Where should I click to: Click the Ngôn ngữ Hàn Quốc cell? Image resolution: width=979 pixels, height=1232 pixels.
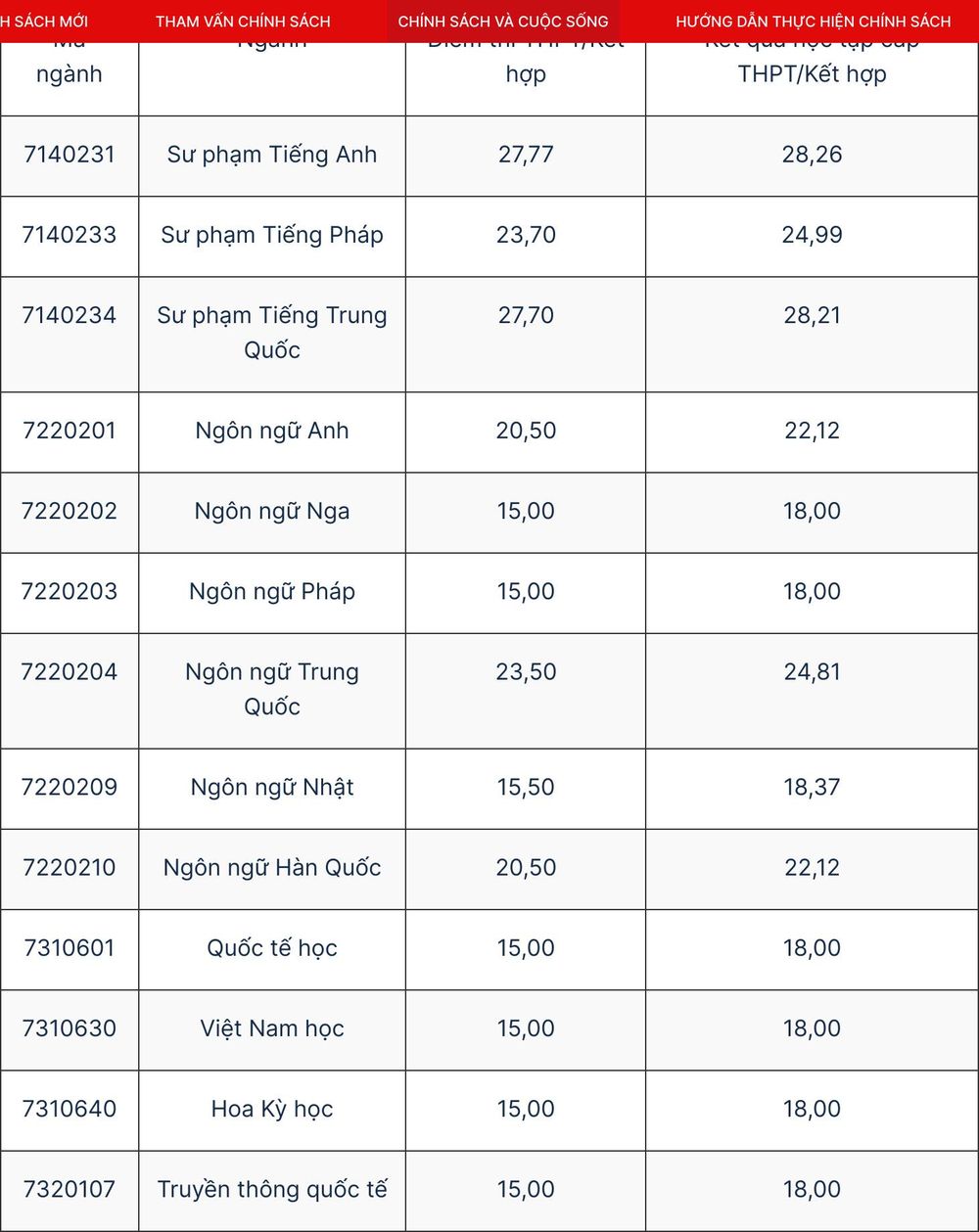272,868
